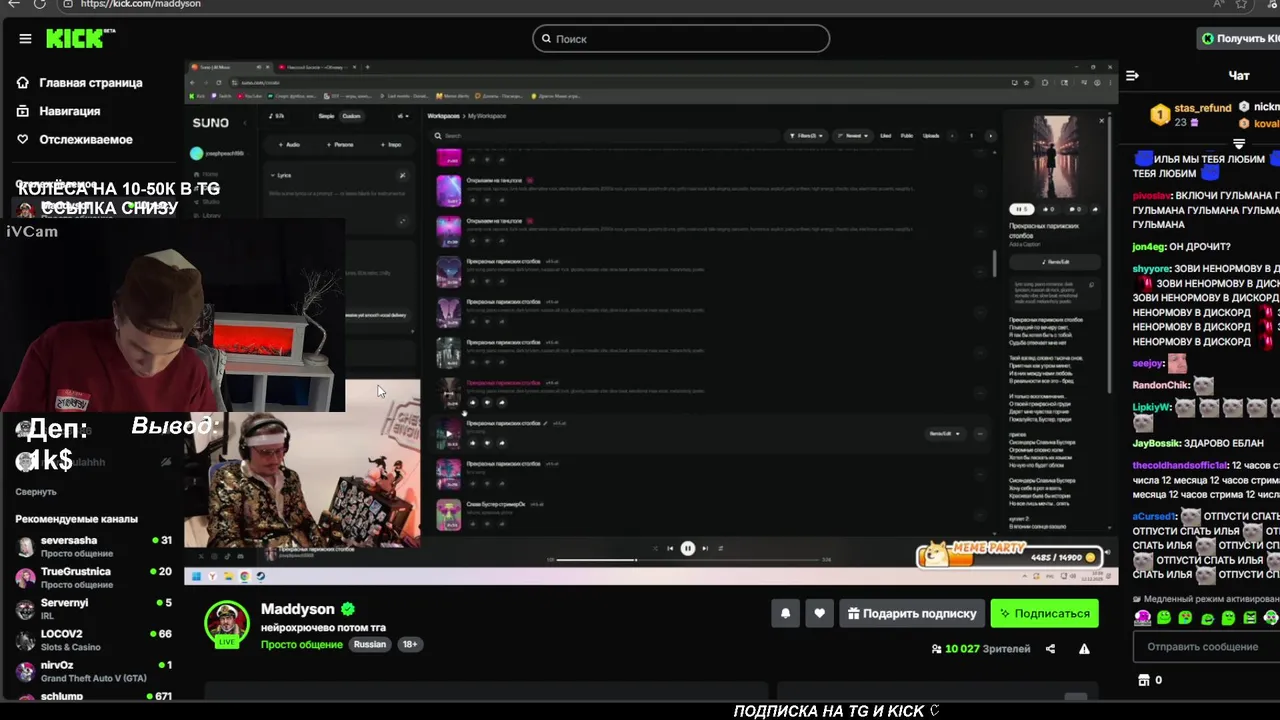Screen dimensions: 1280x720
Task: Go to 'Главная страница' in sidebar
Action: coord(91,83)
